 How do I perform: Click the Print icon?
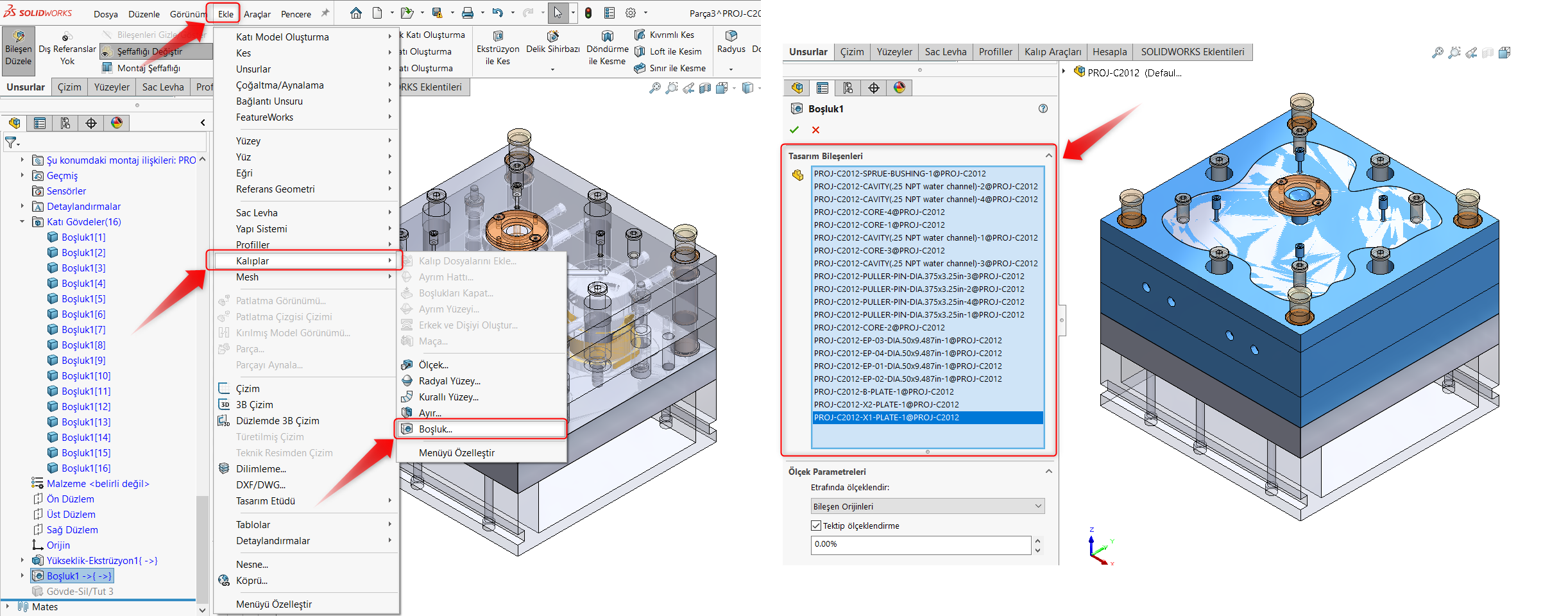click(468, 13)
